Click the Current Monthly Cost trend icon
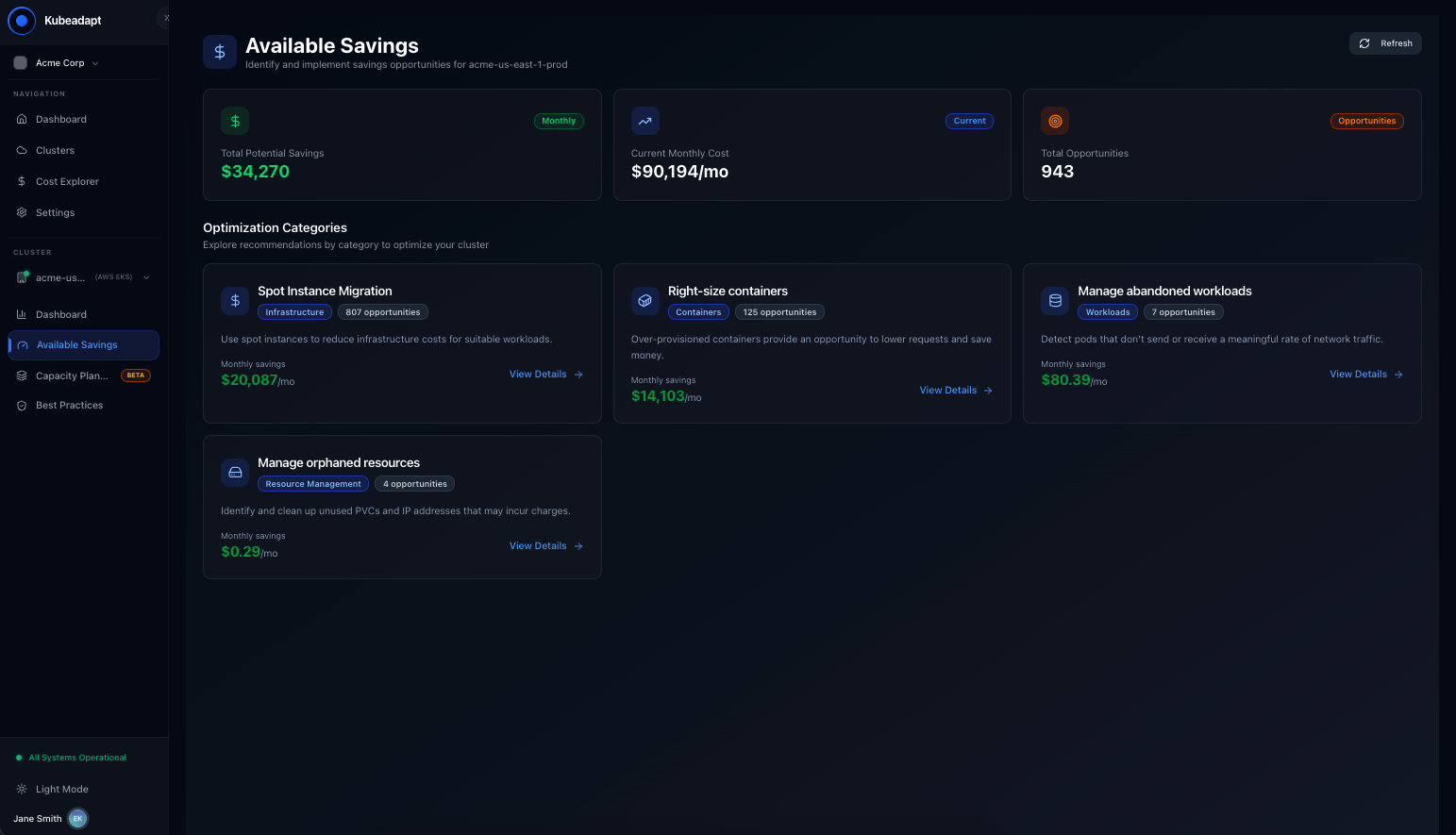 (x=645, y=121)
